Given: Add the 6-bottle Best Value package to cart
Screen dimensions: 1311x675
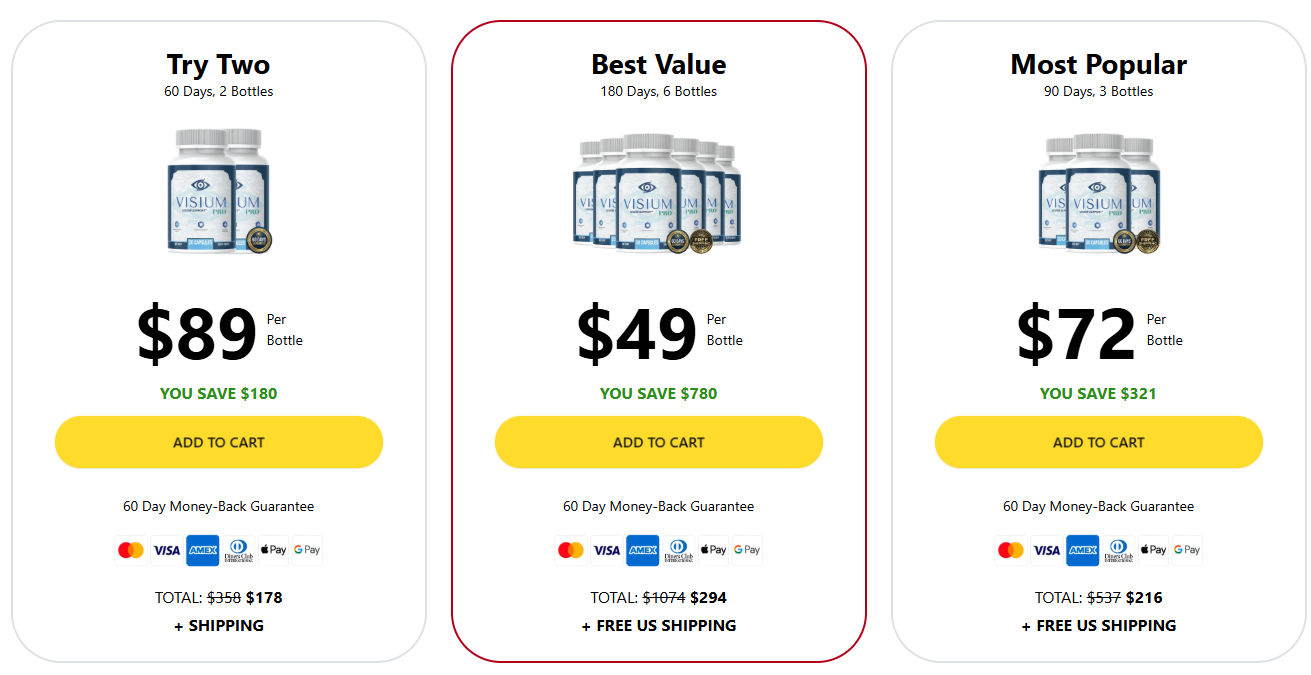Looking at the screenshot, I should point(659,442).
